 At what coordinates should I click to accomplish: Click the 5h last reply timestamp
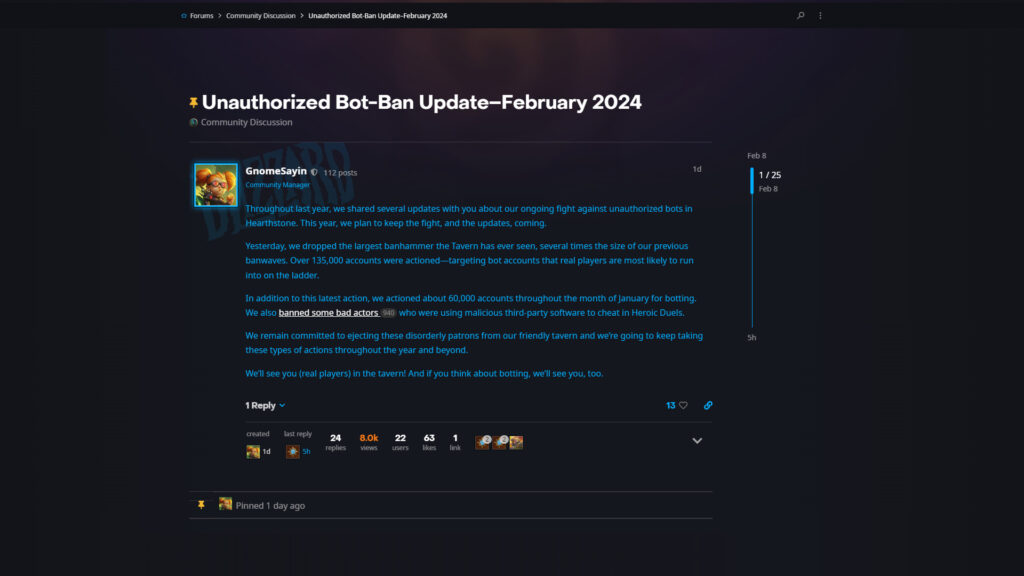click(x=304, y=451)
